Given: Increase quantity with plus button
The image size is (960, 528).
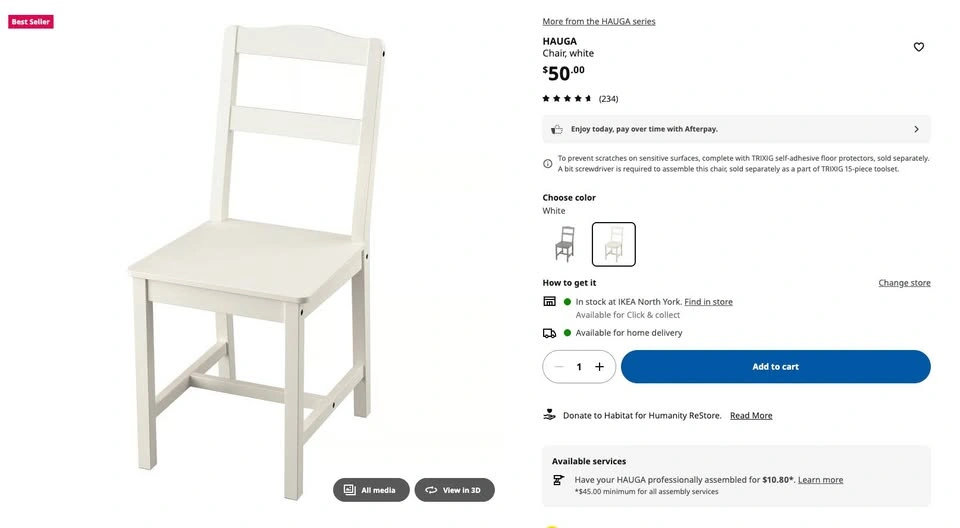Looking at the screenshot, I should pyautogui.click(x=599, y=367).
